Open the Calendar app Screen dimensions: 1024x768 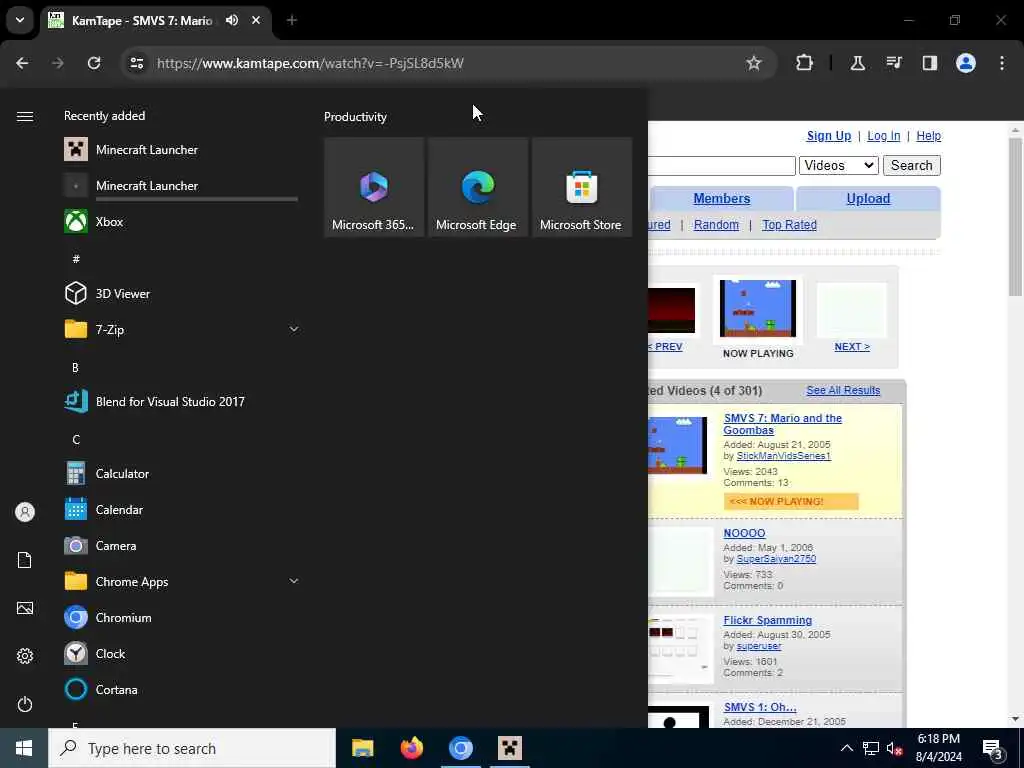[x=181, y=509]
